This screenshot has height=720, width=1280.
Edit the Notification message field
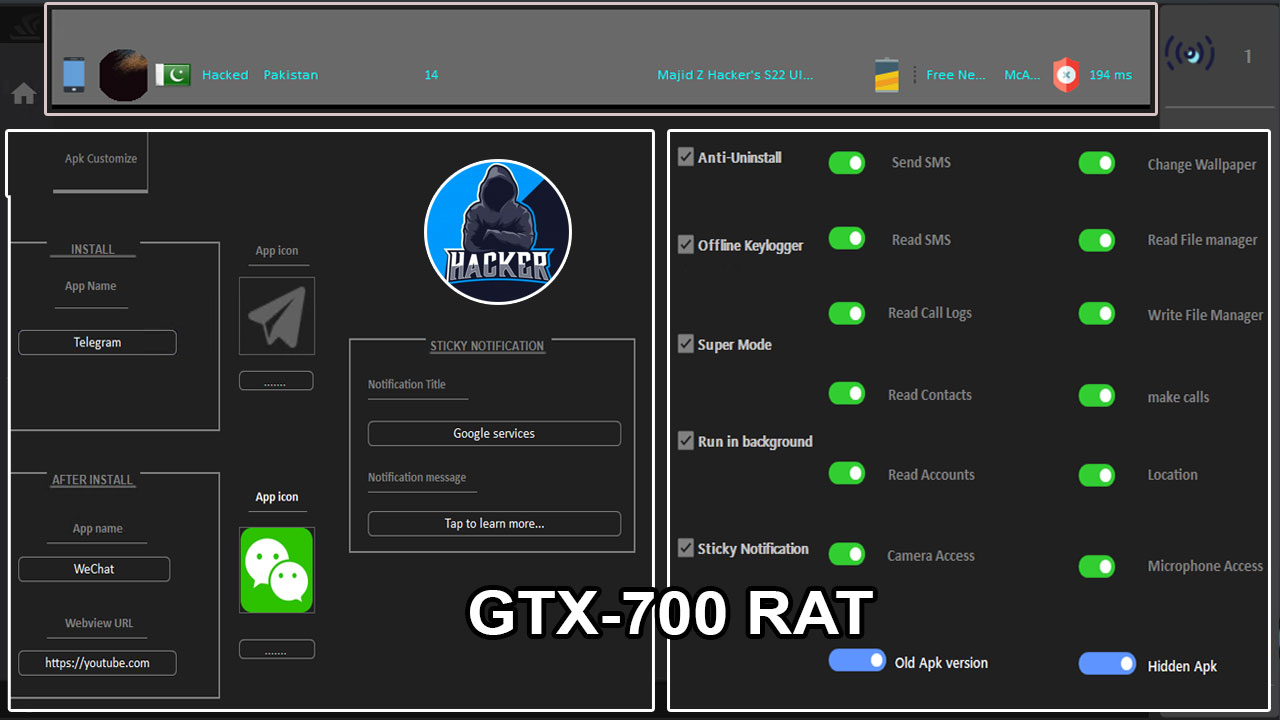(x=494, y=524)
